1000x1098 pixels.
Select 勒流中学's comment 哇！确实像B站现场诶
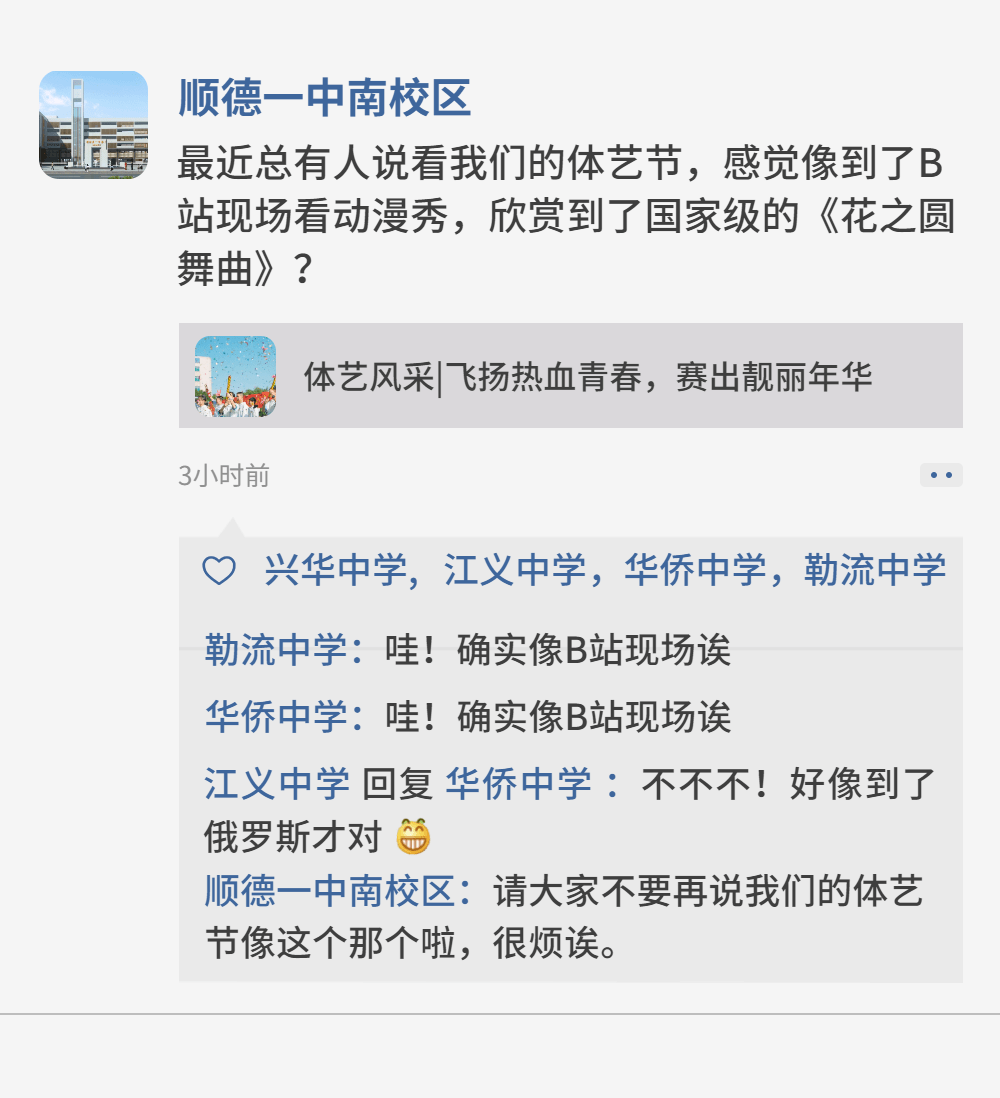coord(558,650)
